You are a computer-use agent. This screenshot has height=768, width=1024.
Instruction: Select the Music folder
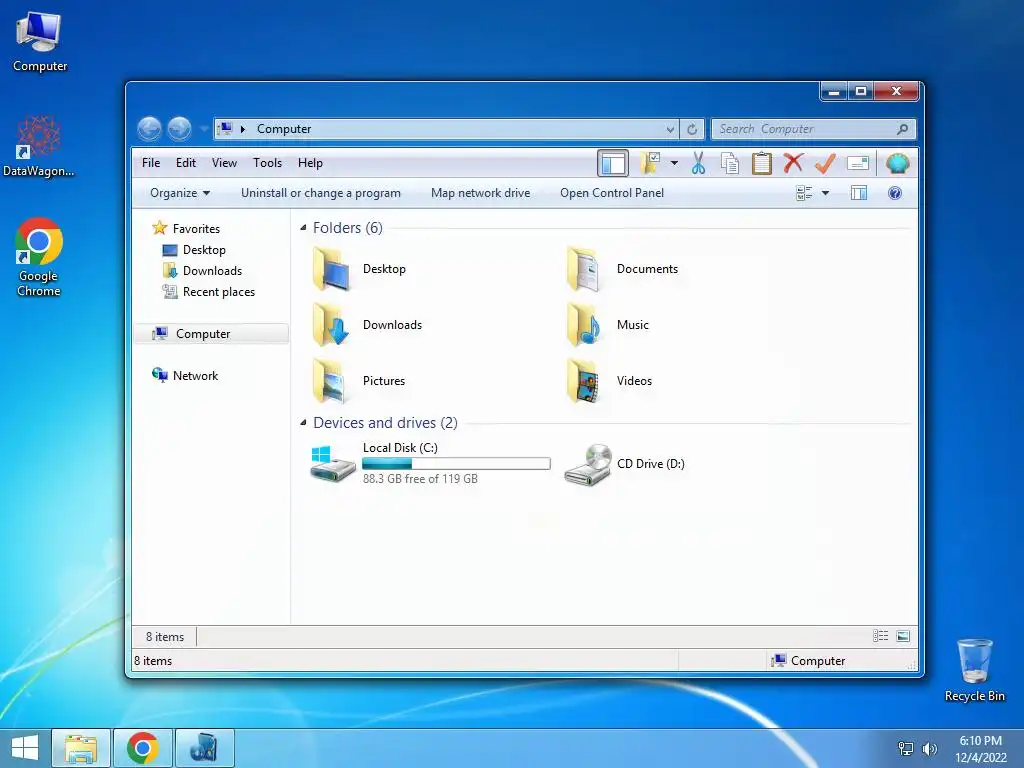[608, 325]
